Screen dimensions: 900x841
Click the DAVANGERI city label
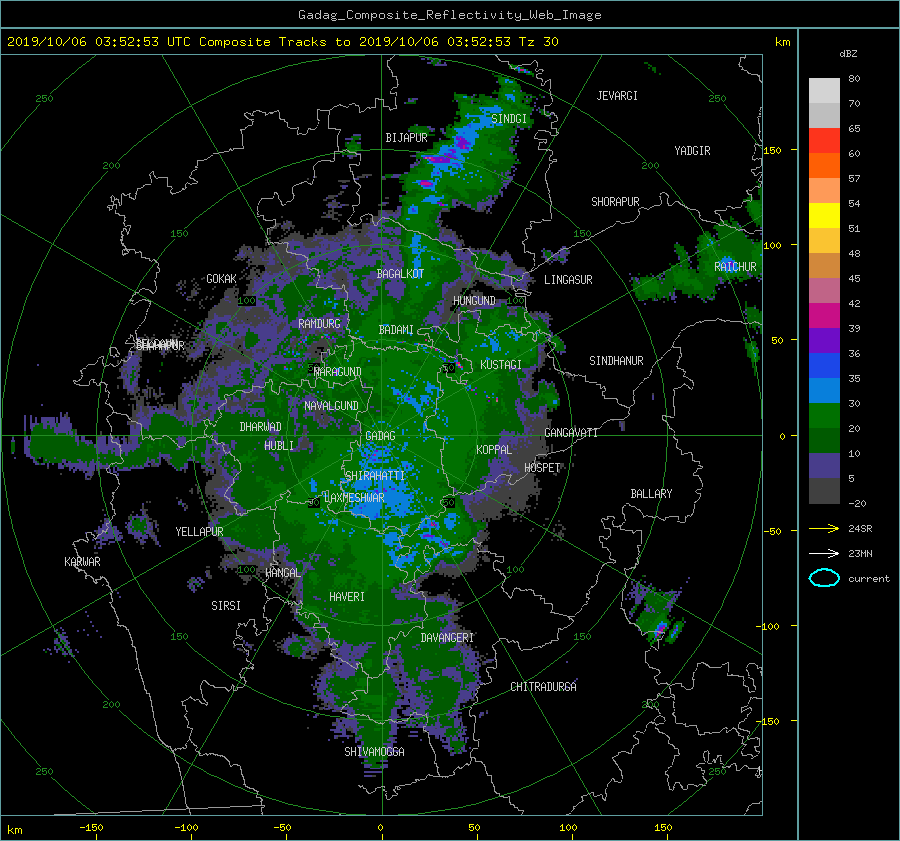tap(447, 638)
